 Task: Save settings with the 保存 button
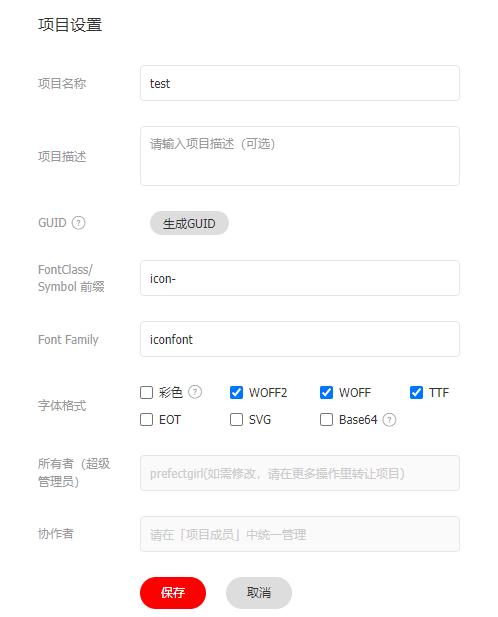(x=173, y=593)
